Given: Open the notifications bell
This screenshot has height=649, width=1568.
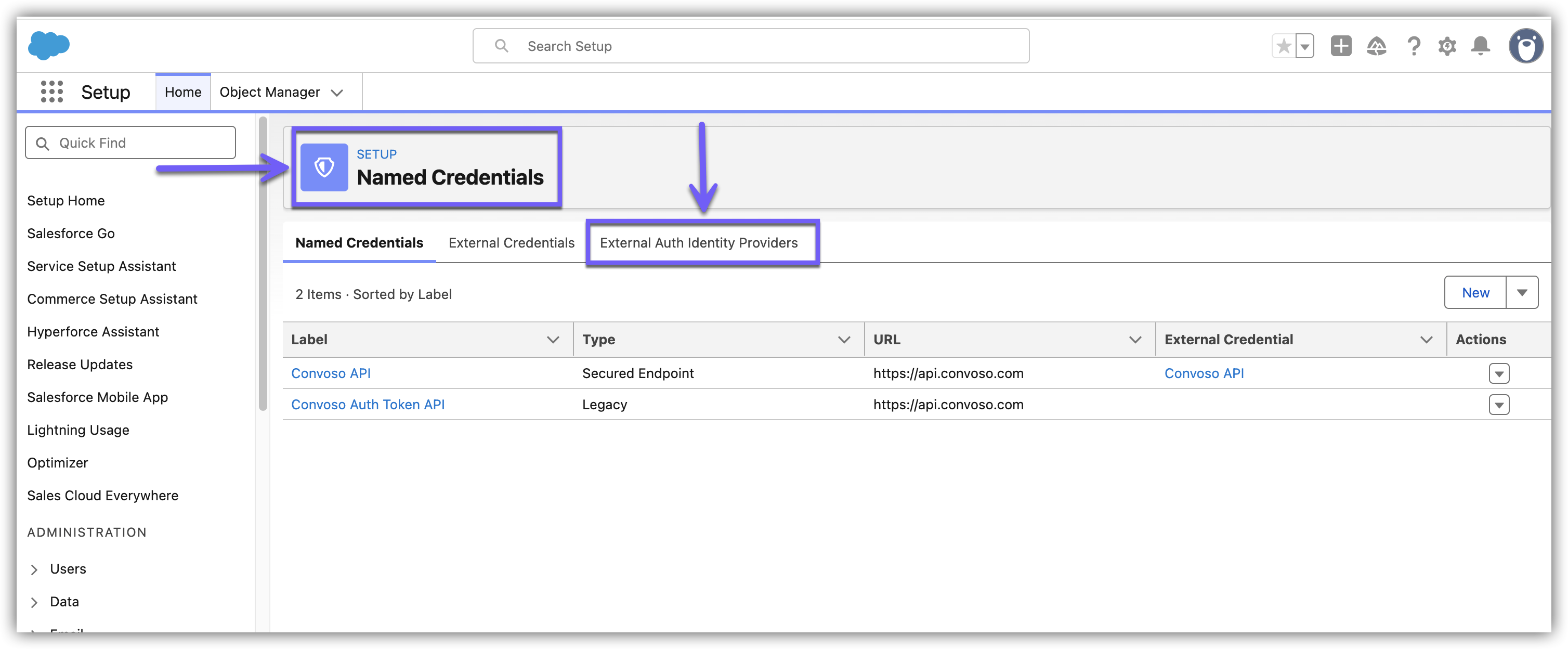Looking at the screenshot, I should tap(1480, 46).
